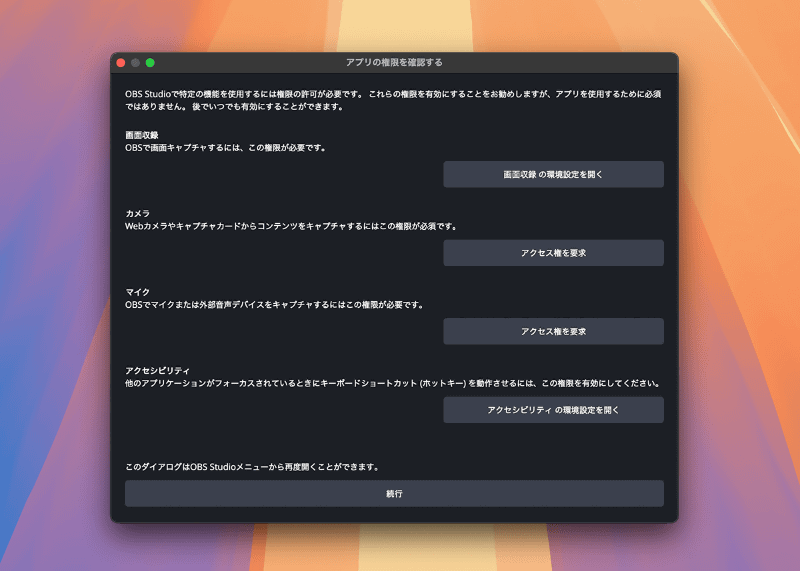Image resolution: width=800 pixels, height=571 pixels.
Task: Click text このダイアログはOBS Studioメニューから再度開くことができます
Action: pos(253,467)
